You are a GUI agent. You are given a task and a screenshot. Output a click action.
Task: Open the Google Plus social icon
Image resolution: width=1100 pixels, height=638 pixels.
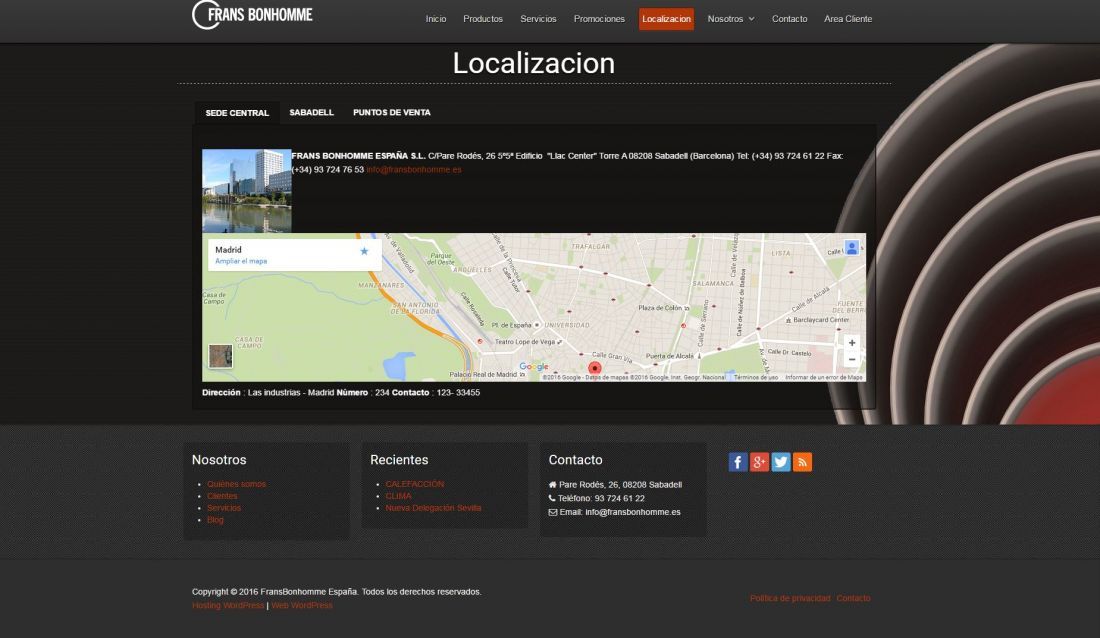[x=759, y=462]
